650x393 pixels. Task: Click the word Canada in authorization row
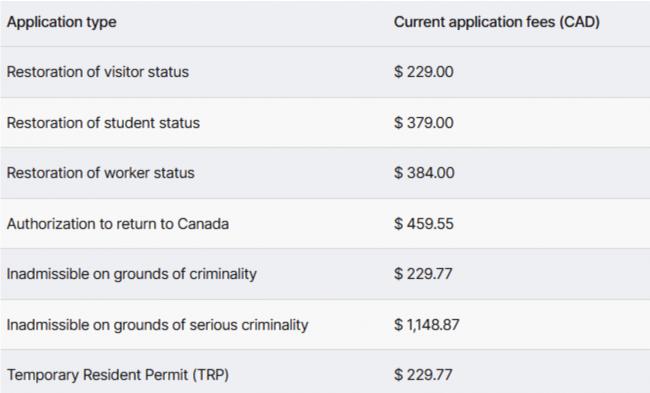click(x=203, y=224)
